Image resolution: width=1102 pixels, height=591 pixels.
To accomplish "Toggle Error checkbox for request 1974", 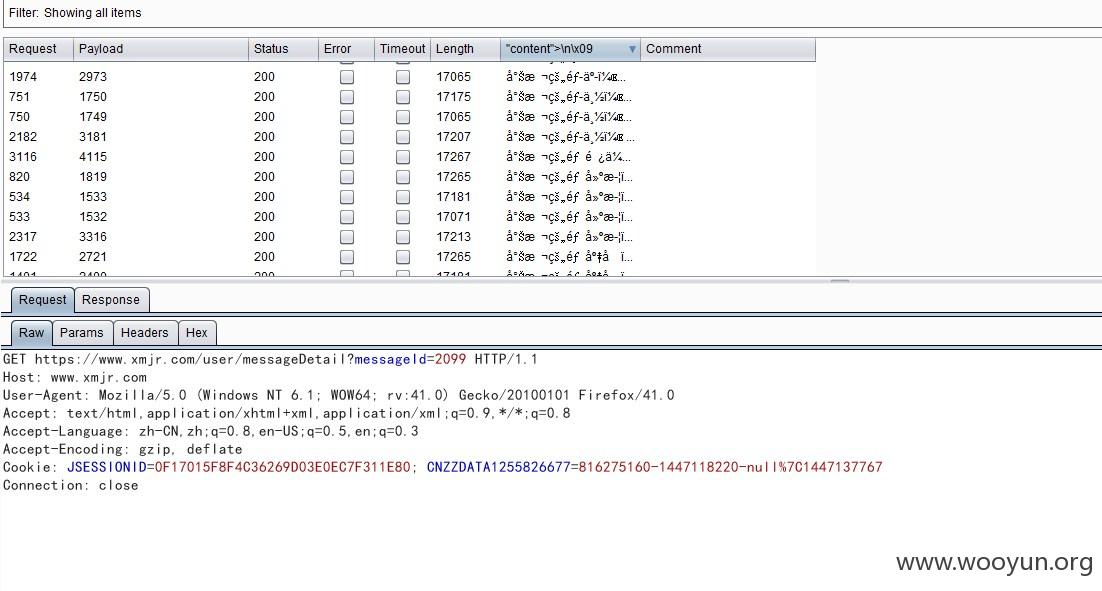I will pos(346,77).
